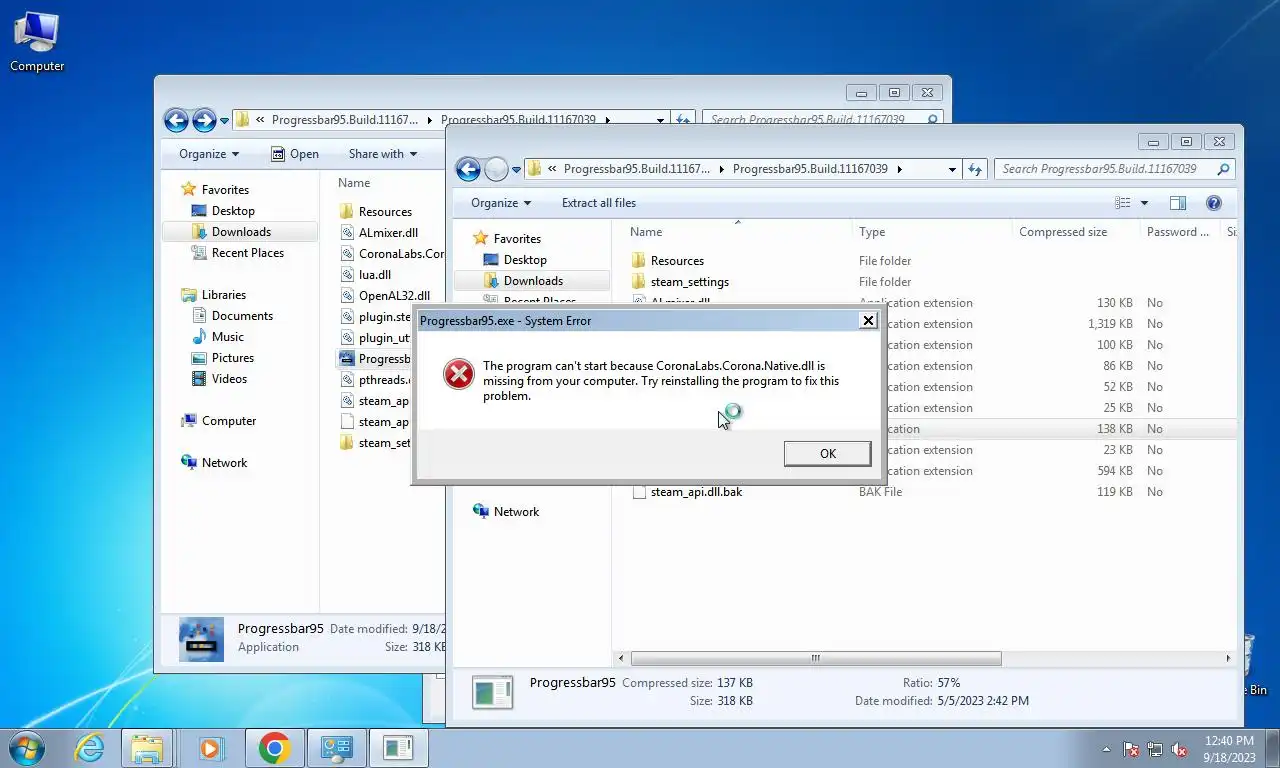Image resolution: width=1280 pixels, height=768 pixels.
Task: Open the Start menu orb
Action: pos(26,748)
